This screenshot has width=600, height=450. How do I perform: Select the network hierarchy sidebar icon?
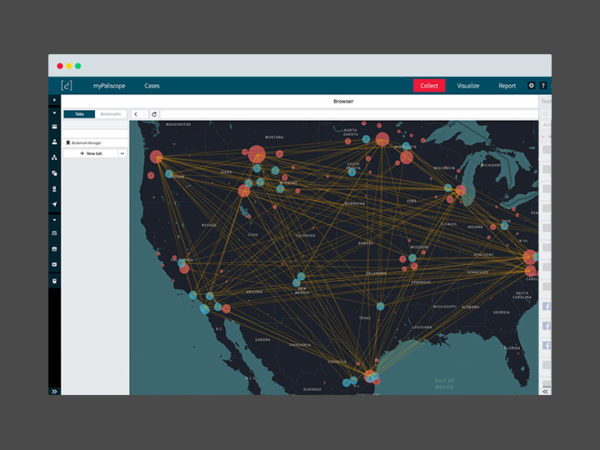[54, 157]
